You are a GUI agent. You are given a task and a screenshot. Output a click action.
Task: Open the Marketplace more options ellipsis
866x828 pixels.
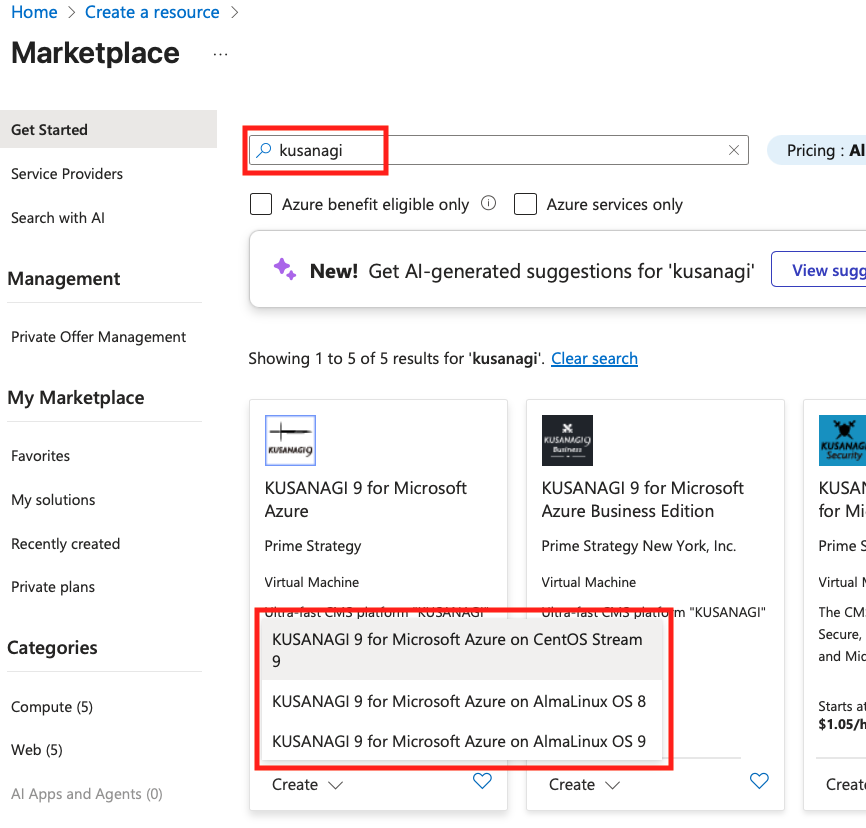coord(220,54)
